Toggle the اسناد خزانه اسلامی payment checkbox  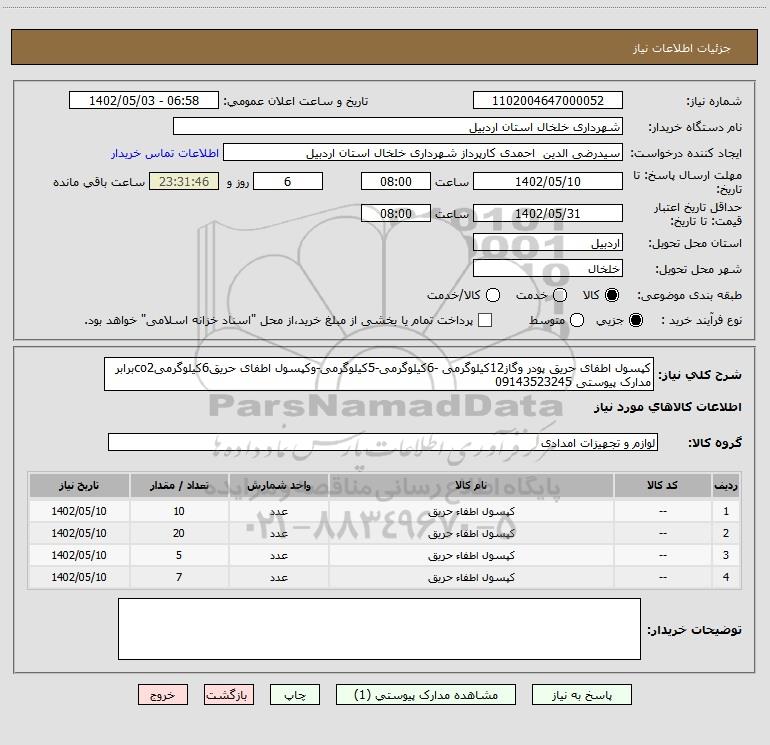[x=485, y=320]
